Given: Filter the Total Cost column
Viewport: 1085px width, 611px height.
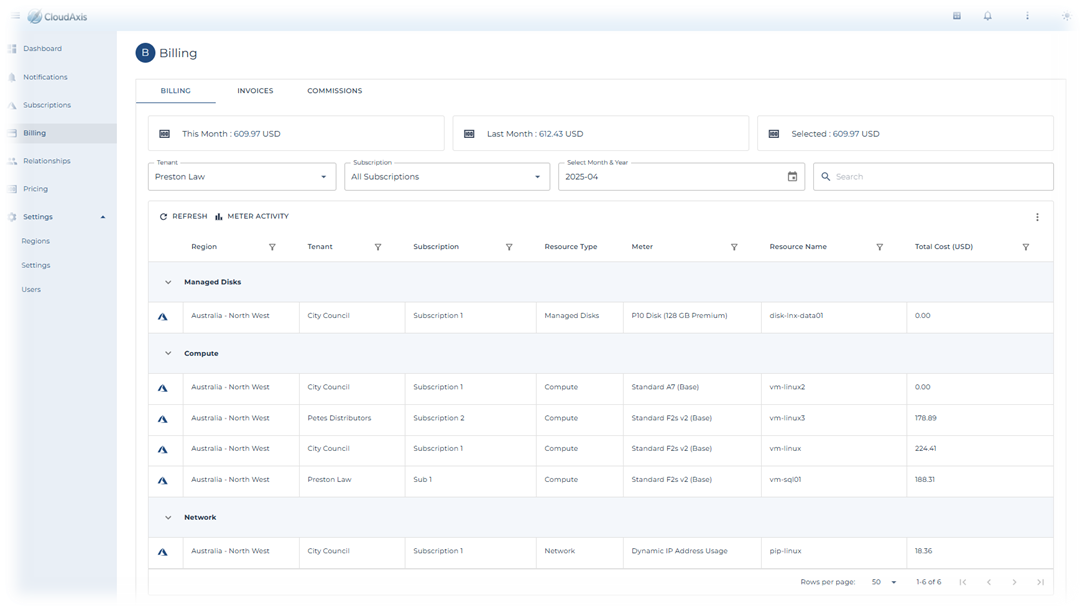Looking at the screenshot, I should pyautogui.click(x=1025, y=247).
